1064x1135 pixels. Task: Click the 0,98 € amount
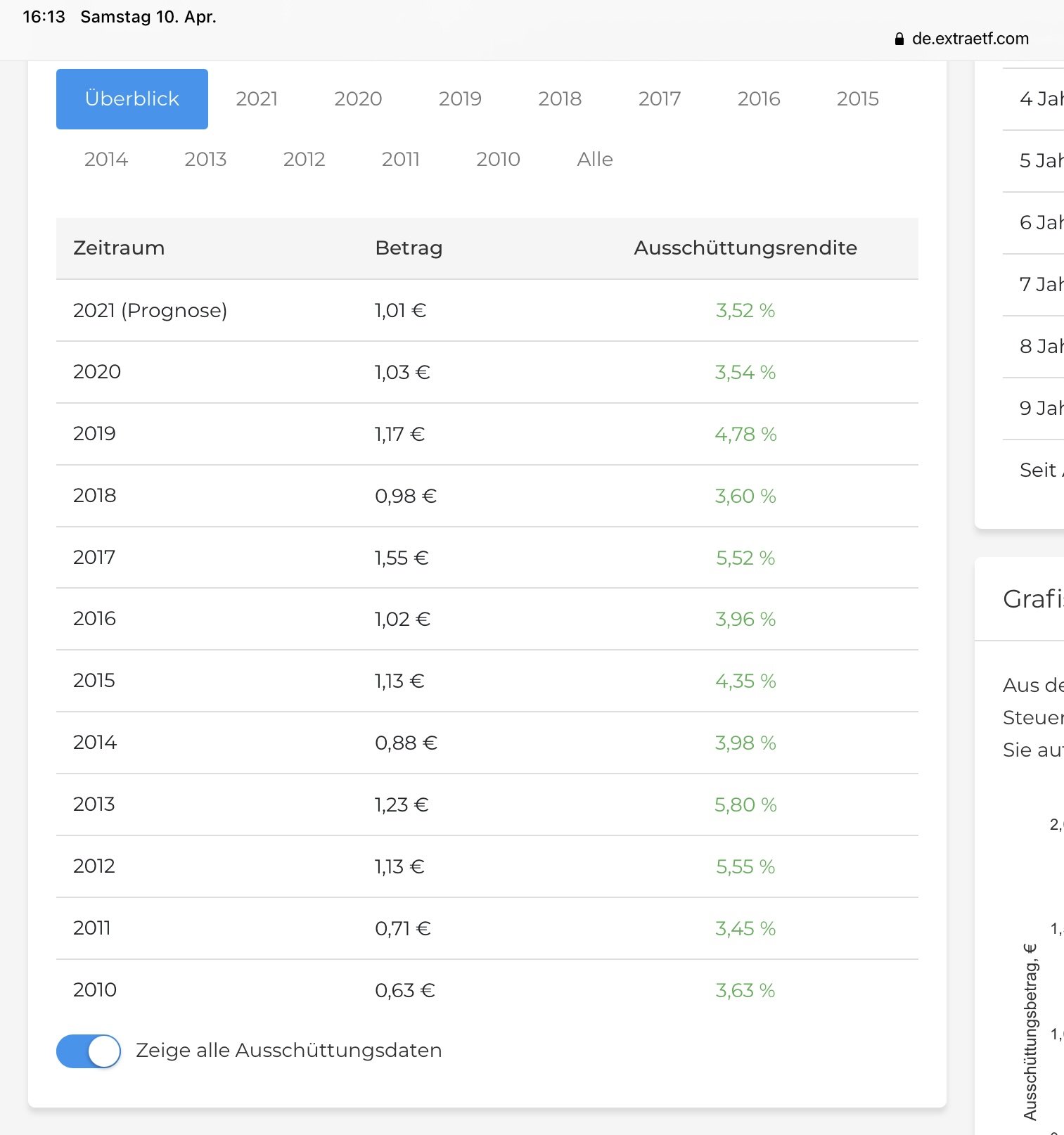click(x=406, y=496)
